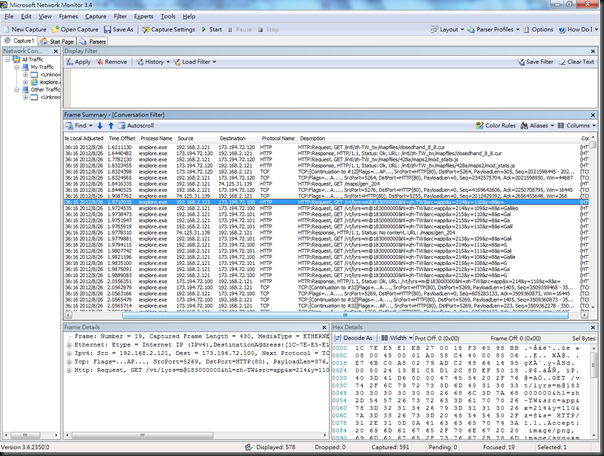
Task: Sort by the Time Offset column header
Action: 122,138
